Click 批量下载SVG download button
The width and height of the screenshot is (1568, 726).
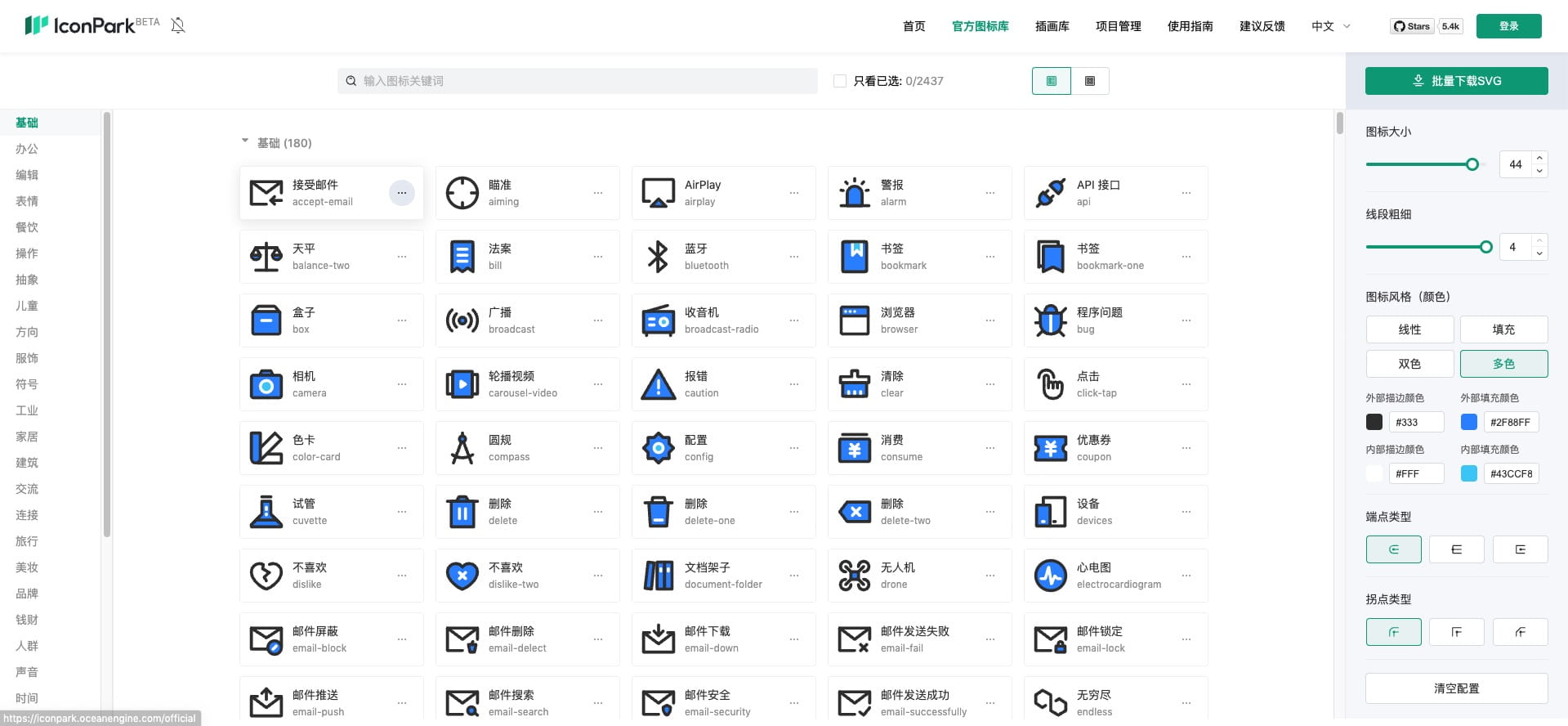coord(1457,81)
